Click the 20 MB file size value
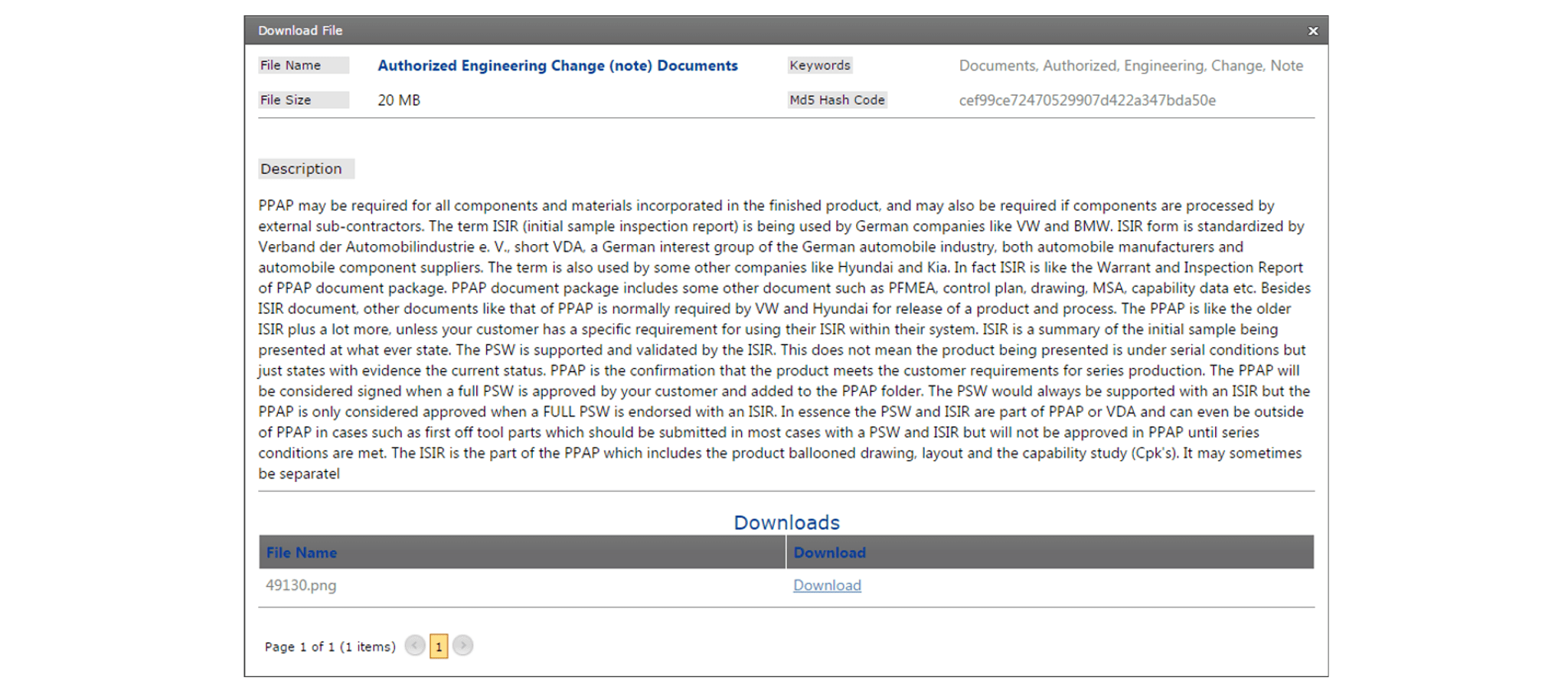Screen dimensions: 1568x694 399,100
